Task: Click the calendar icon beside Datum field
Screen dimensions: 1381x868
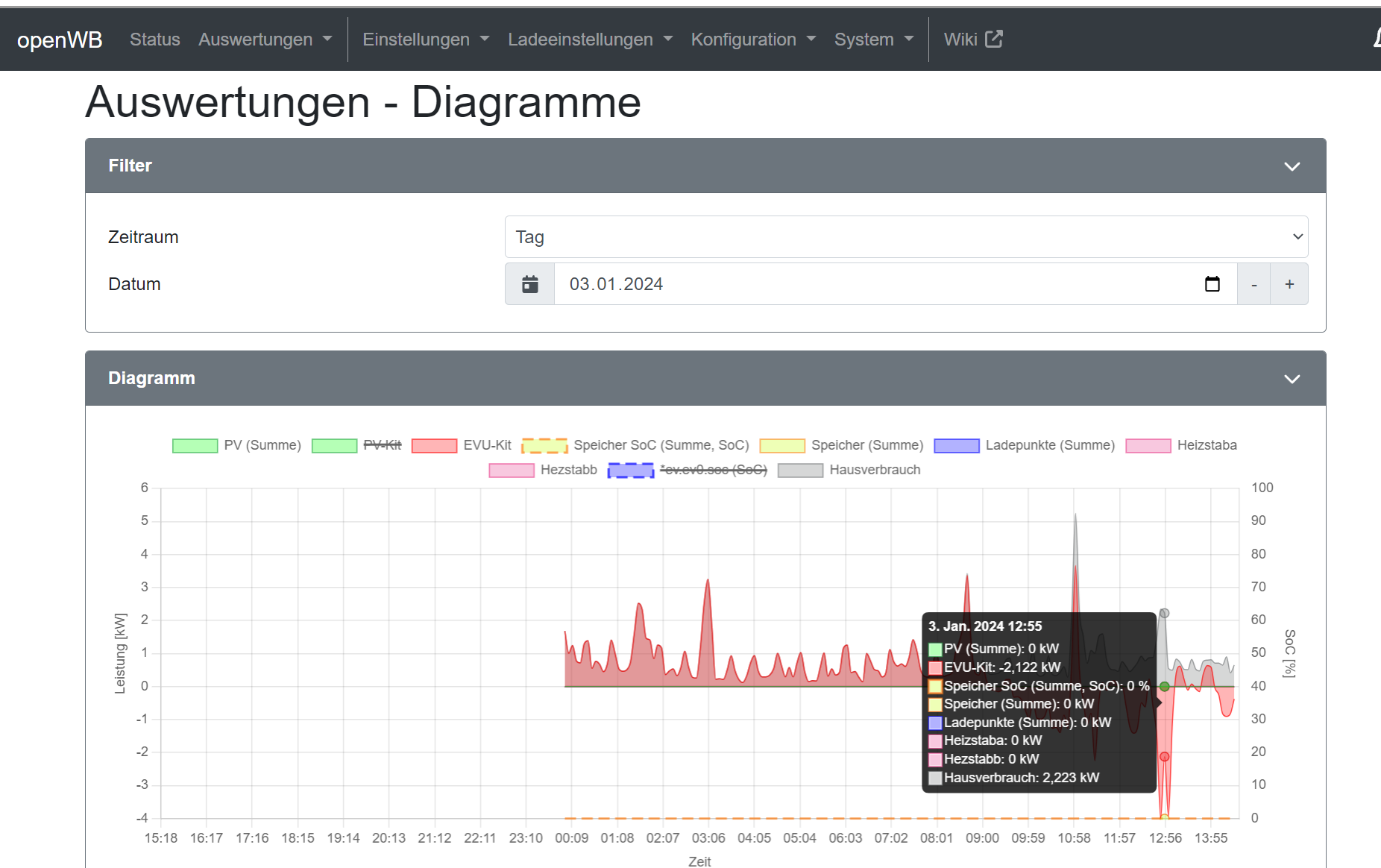Action: 529,284
